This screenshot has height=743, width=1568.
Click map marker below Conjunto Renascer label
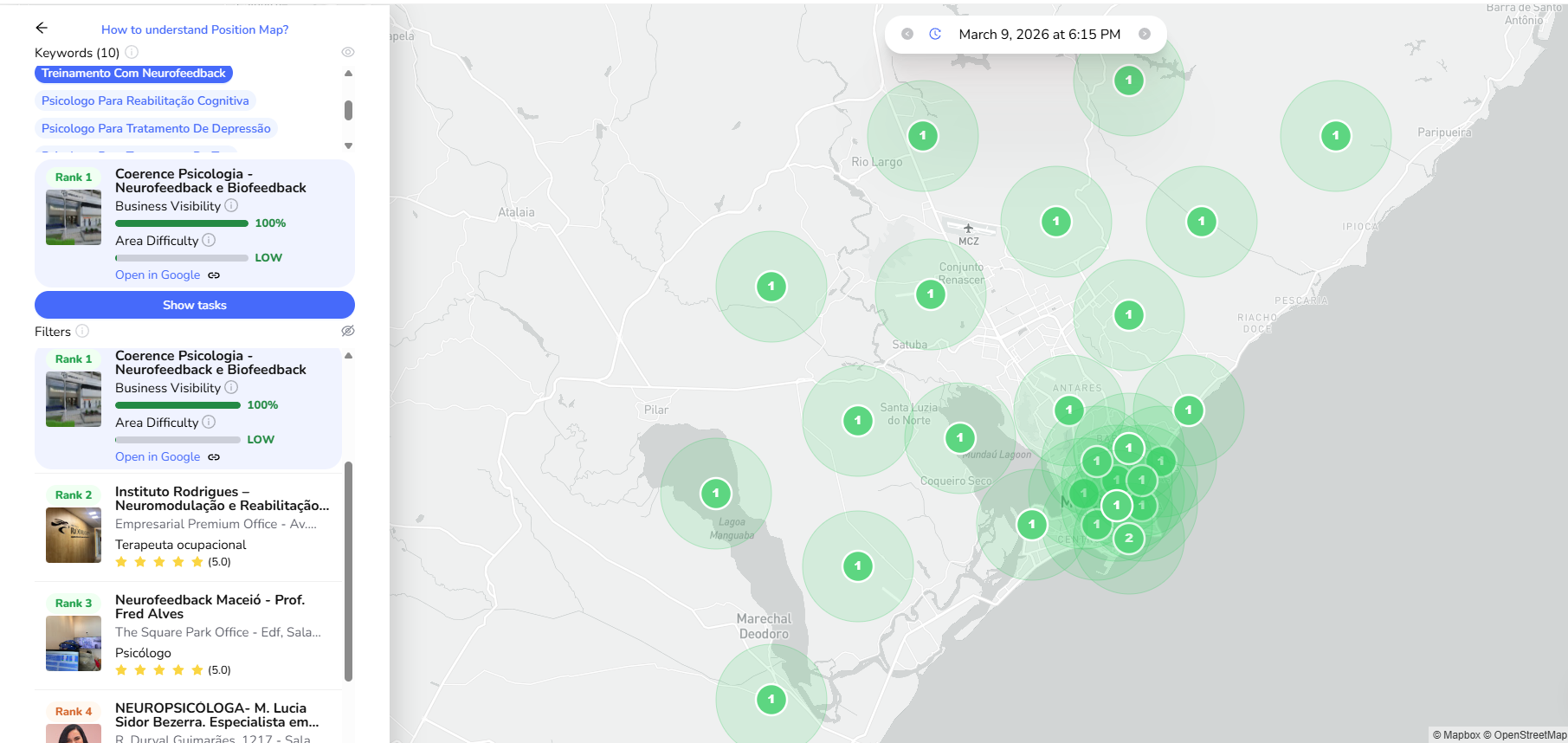click(x=931, y=294)
